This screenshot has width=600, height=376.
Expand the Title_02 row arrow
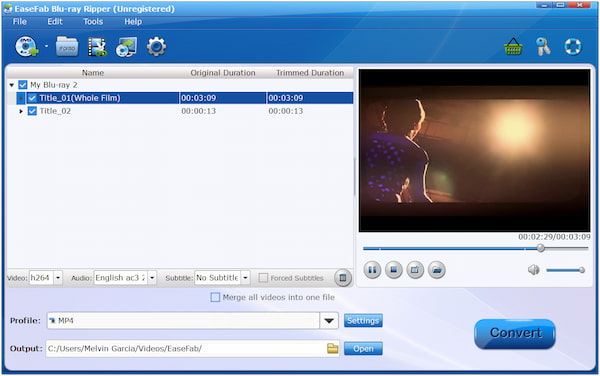coord(21,111)
